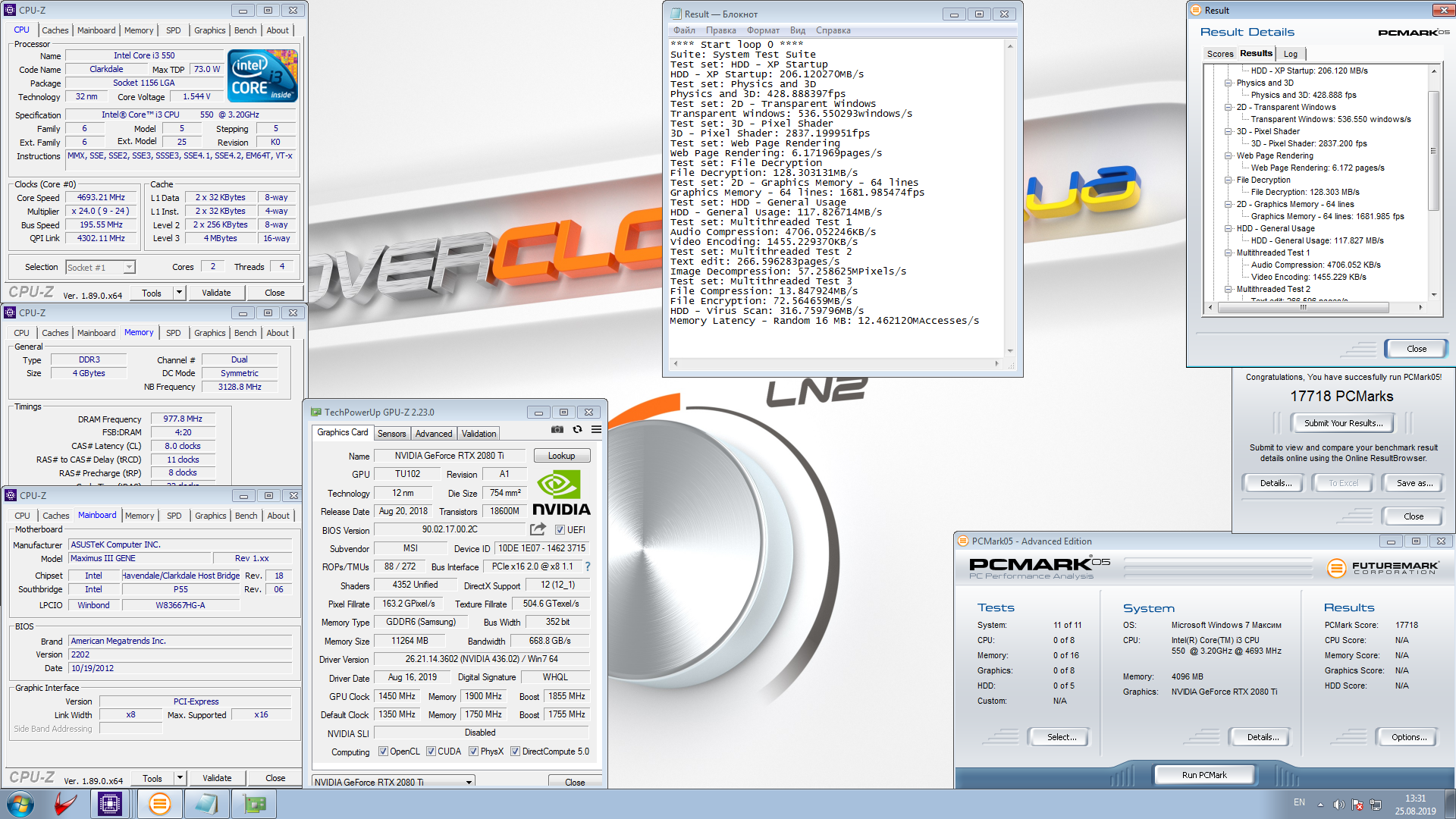The height and width of the screenshot is (819, 1456).
Task: Click the Action Center flag tray icon
Action: pos(1357,804)
